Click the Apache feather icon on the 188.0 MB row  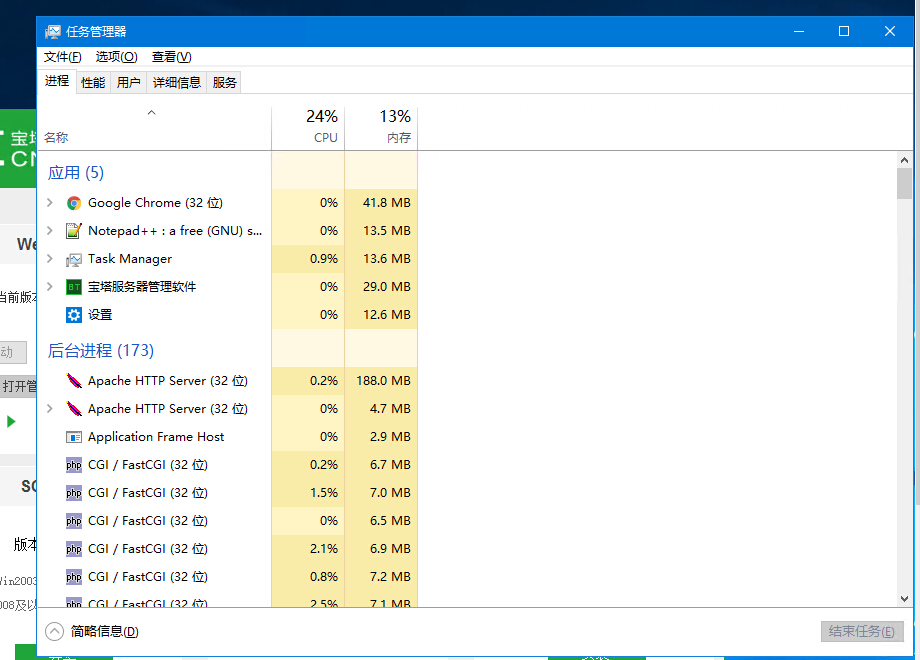coord(73,381)
